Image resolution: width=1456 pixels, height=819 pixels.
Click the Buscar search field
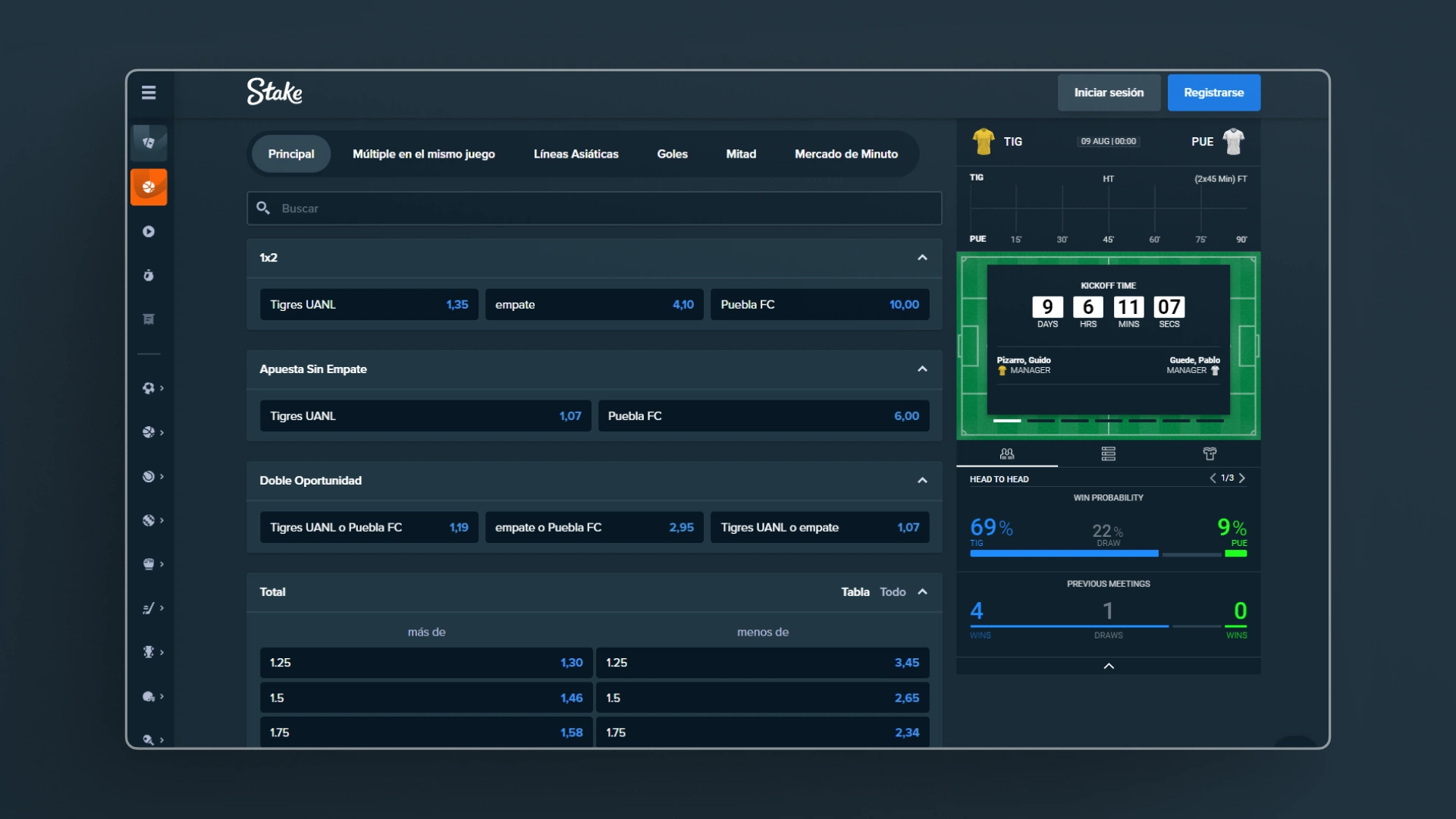(595, 208)
